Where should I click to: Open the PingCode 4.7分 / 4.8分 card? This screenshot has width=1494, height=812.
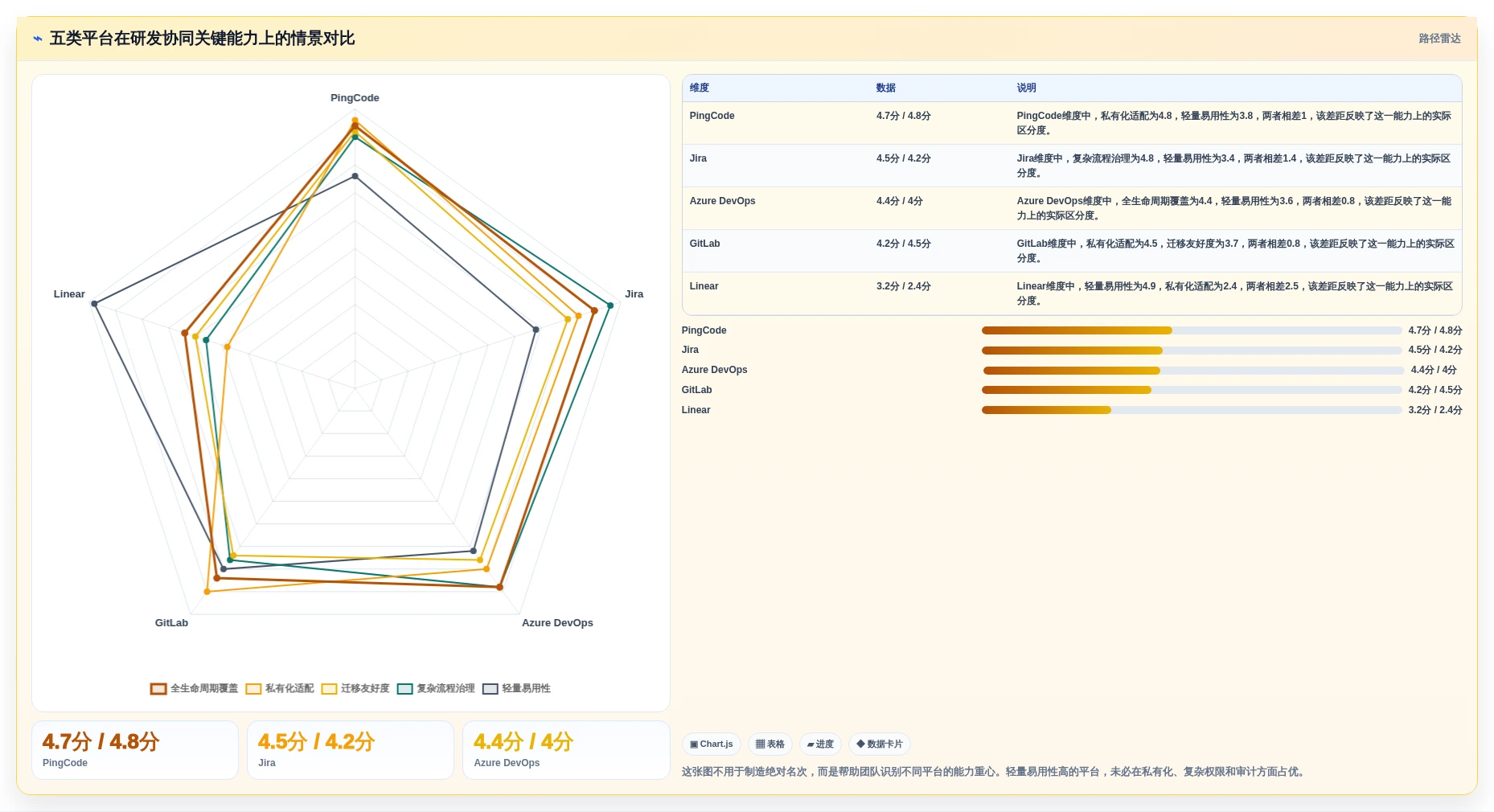135,750
